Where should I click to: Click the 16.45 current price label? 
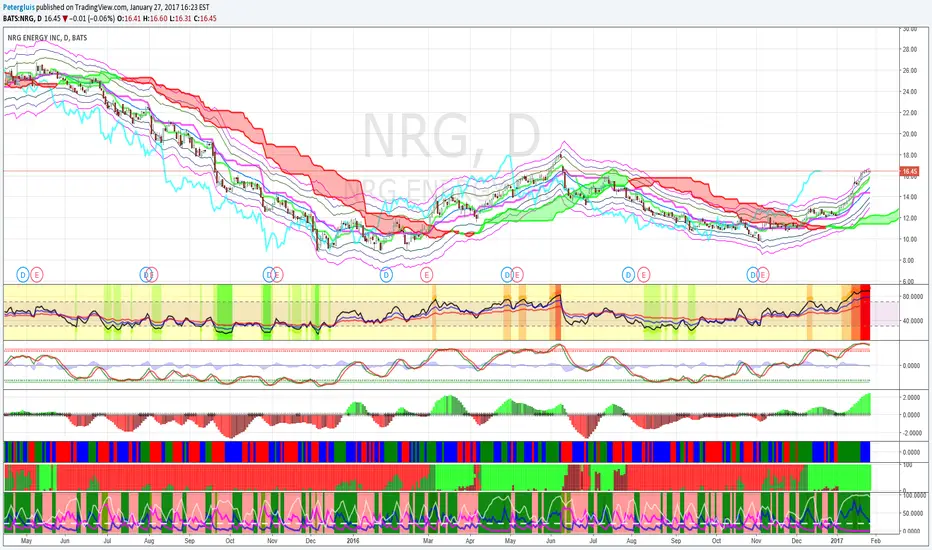point(910,172)
